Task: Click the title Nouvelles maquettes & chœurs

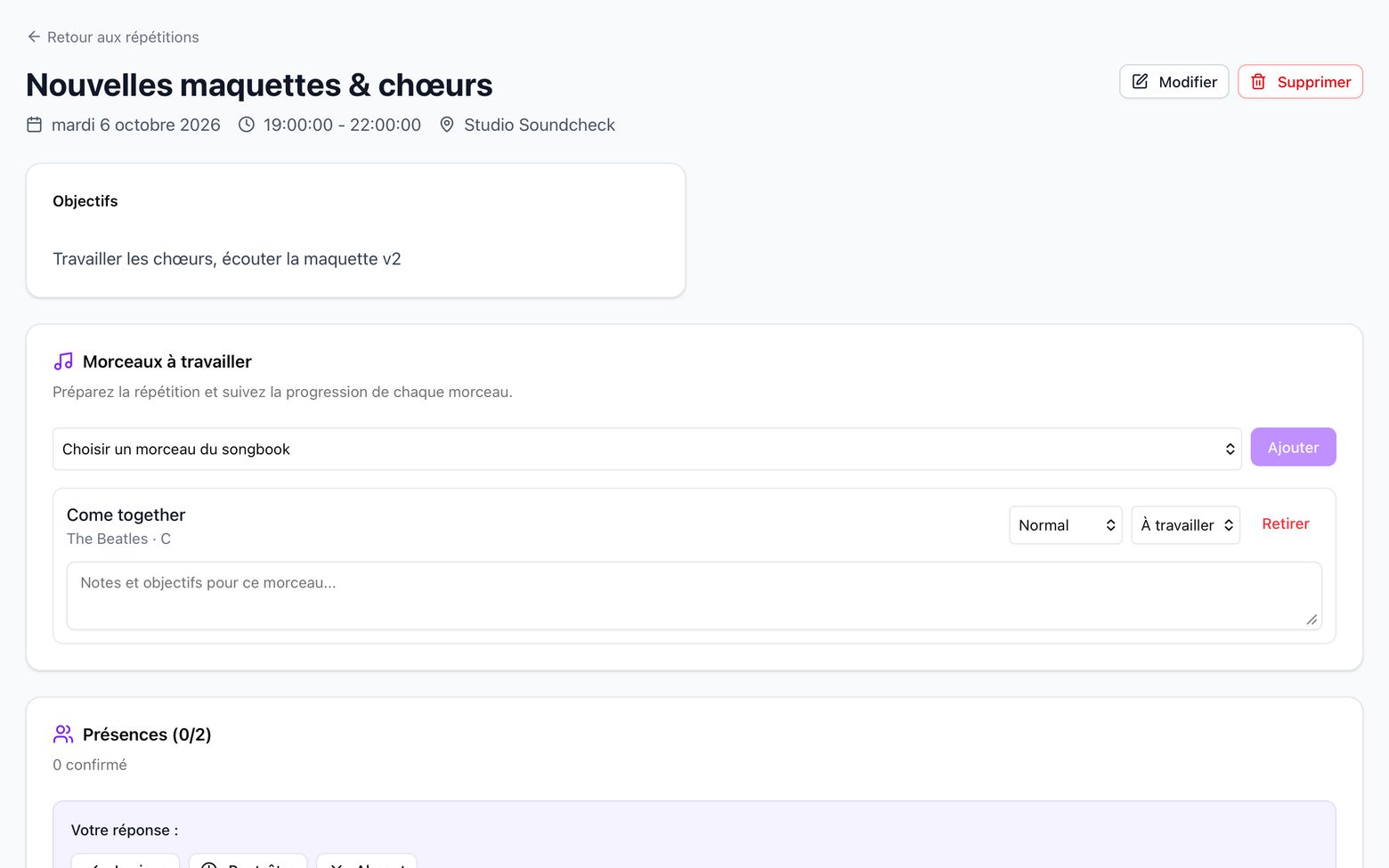Action: click(x=259, y=85)
